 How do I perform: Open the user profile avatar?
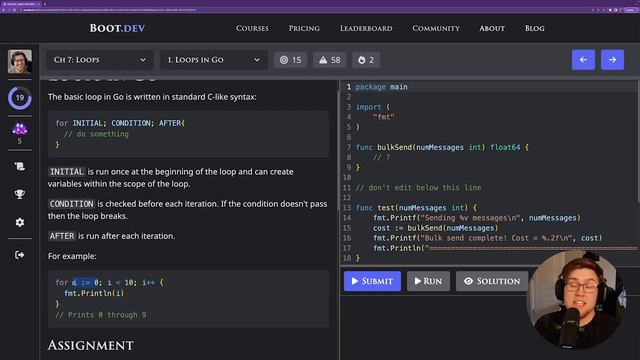tap(20, 62)
